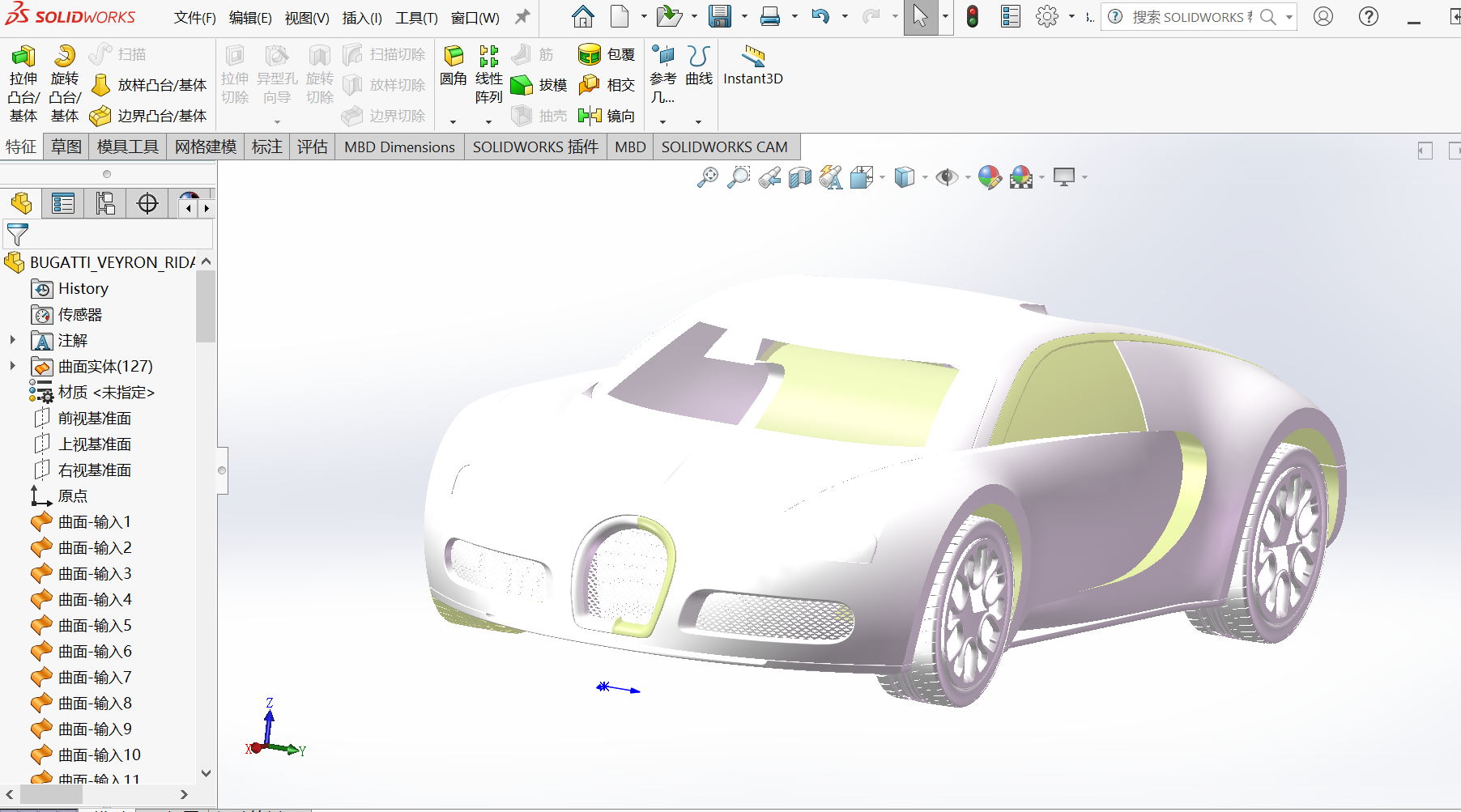
Task: Click the Section View icon
Action: pyautogui.click(x=800, y=177)
